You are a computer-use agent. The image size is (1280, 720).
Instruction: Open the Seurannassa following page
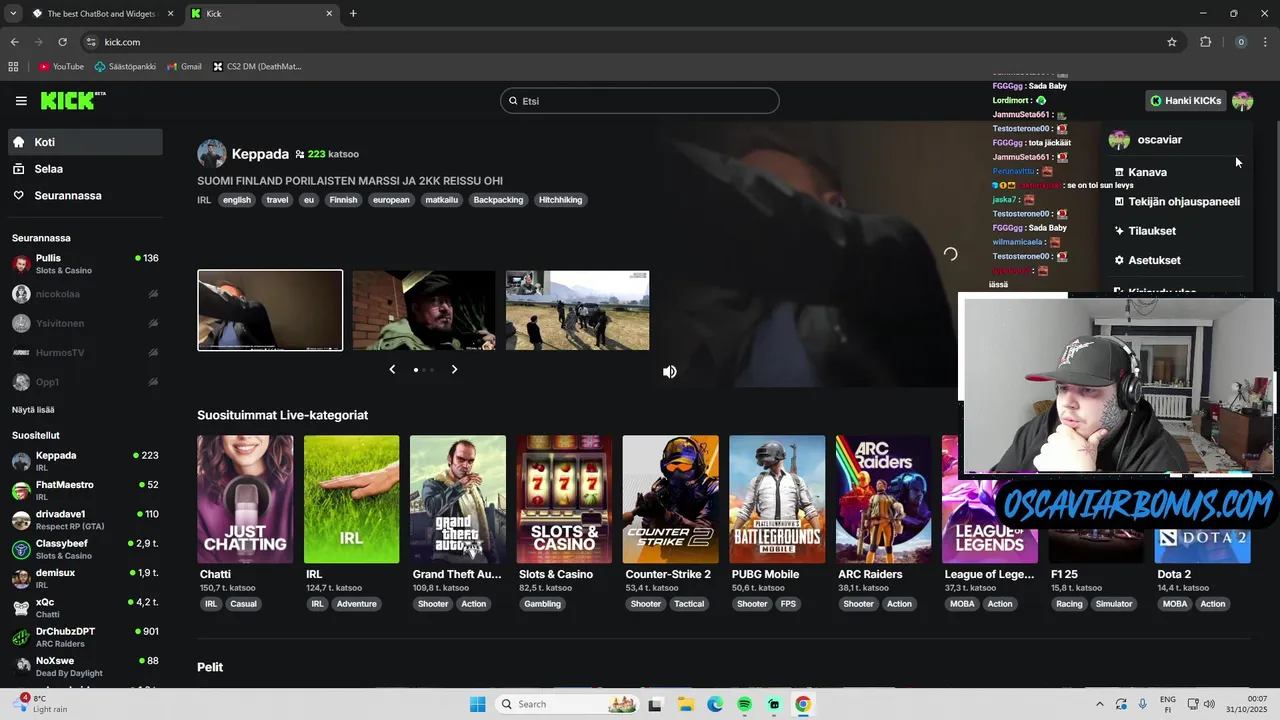click(x=85, y=195)
